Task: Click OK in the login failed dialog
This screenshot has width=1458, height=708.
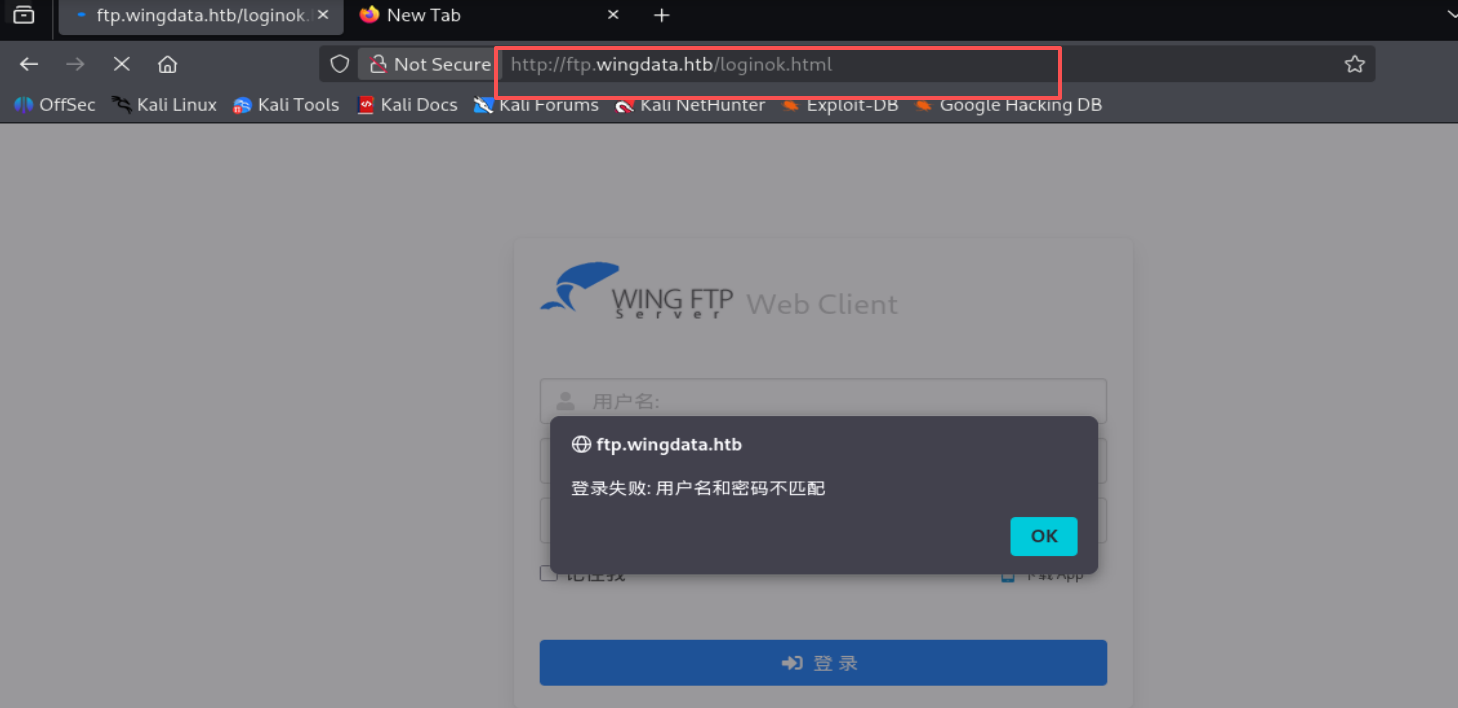Action: (1043, 536)
